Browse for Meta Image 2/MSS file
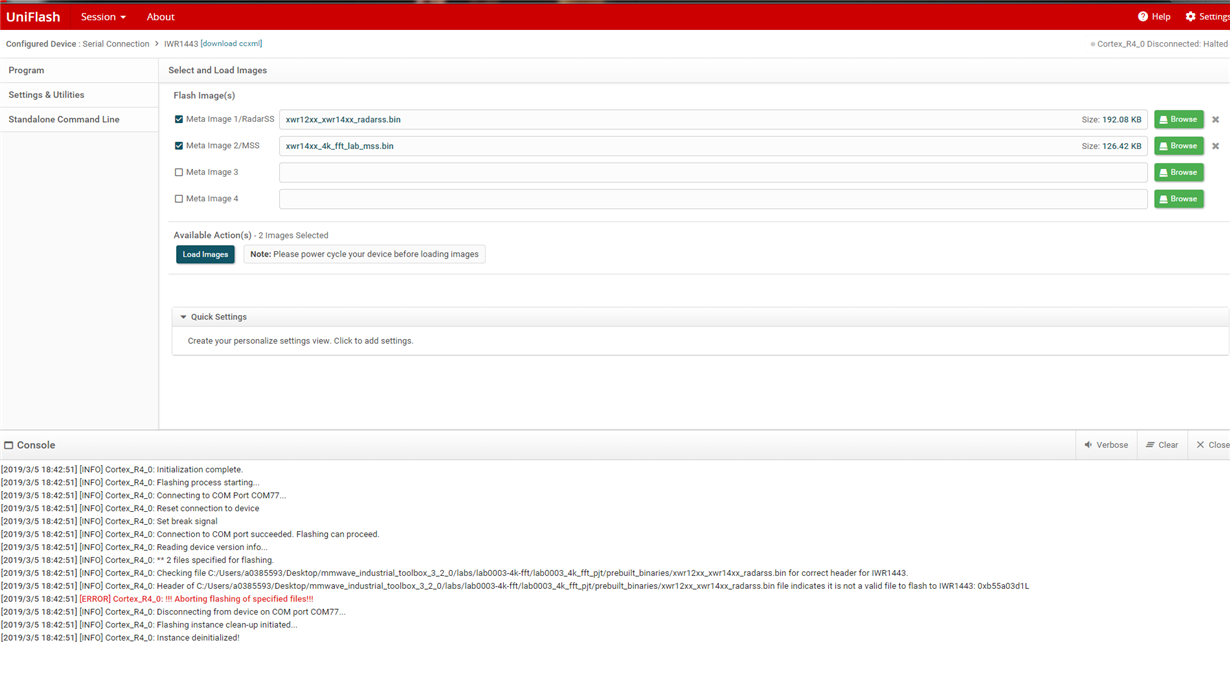The image size is (1230, 685). point(1178,146)
